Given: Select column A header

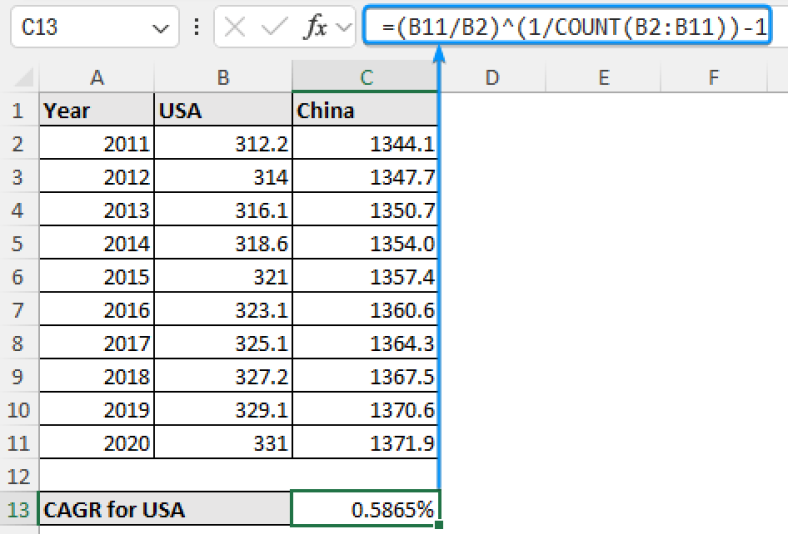Looking at the screenshot, I should coord(96,77).
